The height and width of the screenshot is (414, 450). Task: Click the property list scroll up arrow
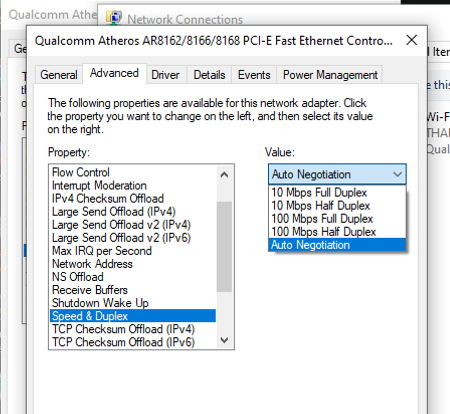pos(224,174)
